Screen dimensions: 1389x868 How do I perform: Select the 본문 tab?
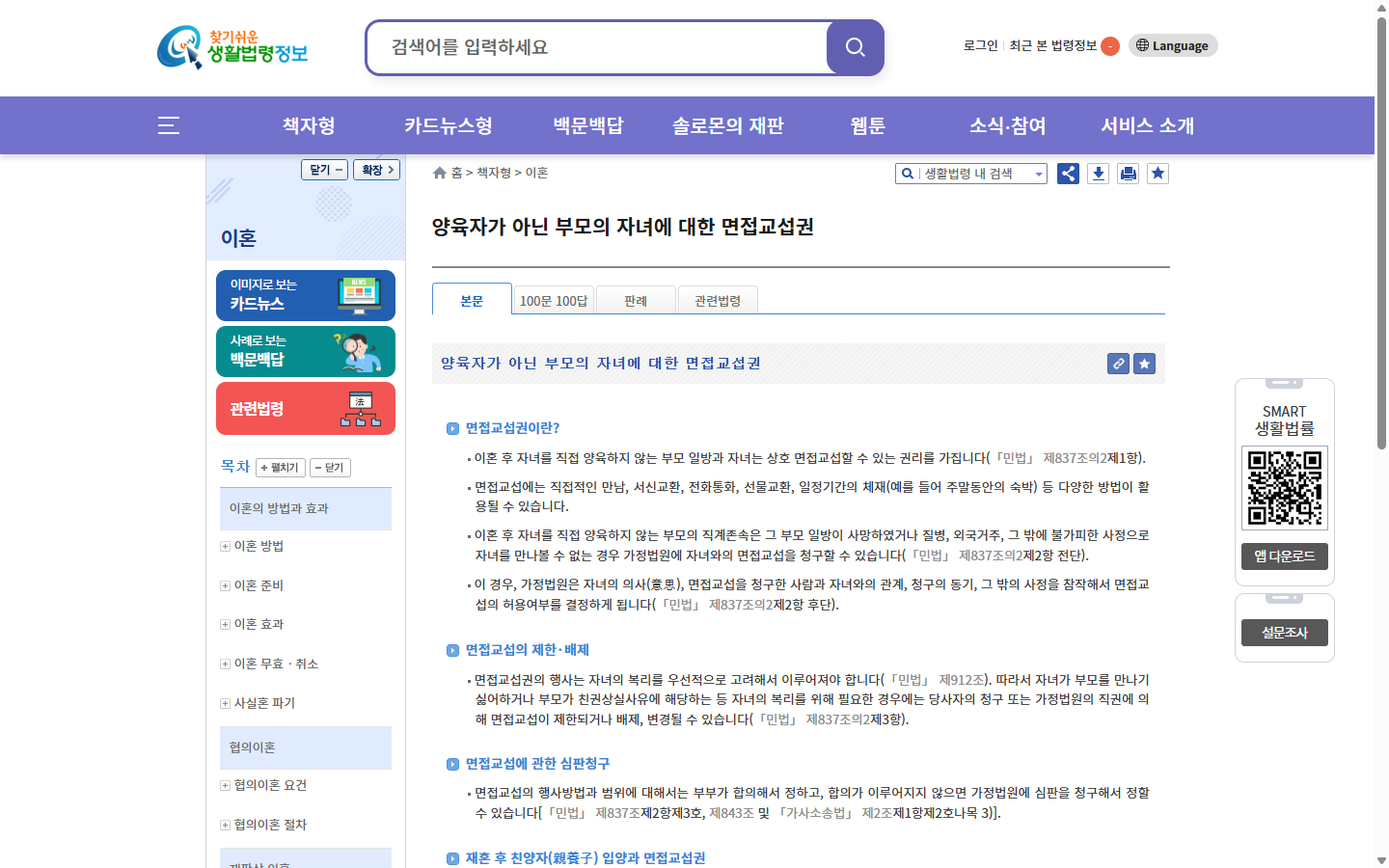(x=472, y=299)
